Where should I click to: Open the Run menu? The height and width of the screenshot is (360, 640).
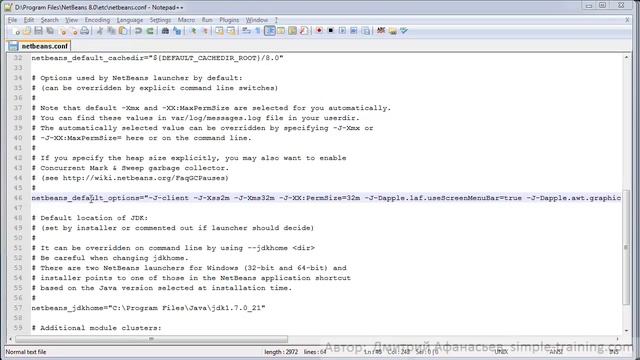coord(207,20)
